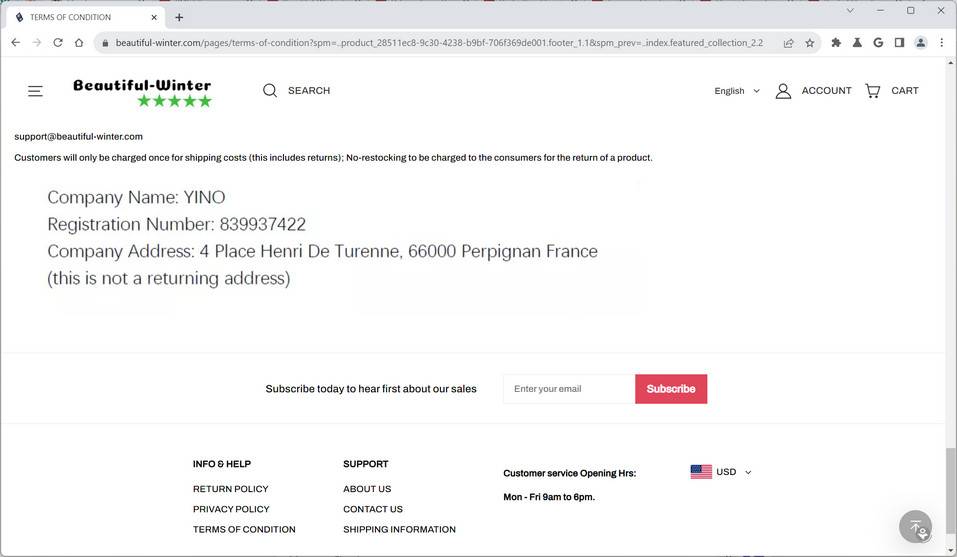Maximize the browser window

911,10
